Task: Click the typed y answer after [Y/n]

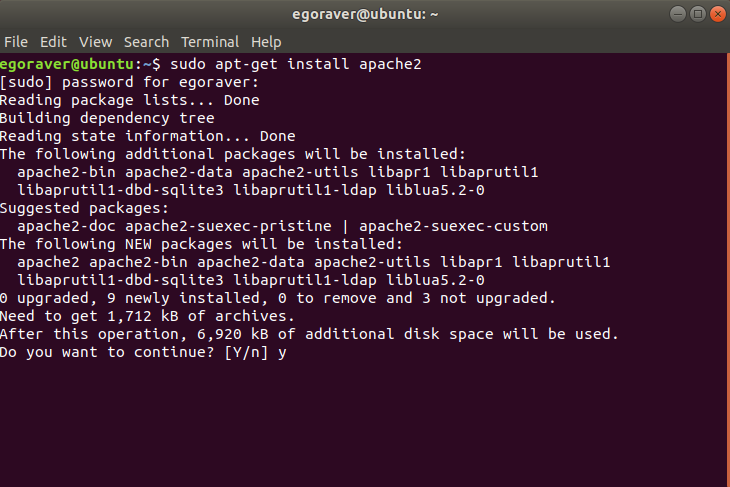Action: (282, 353)
